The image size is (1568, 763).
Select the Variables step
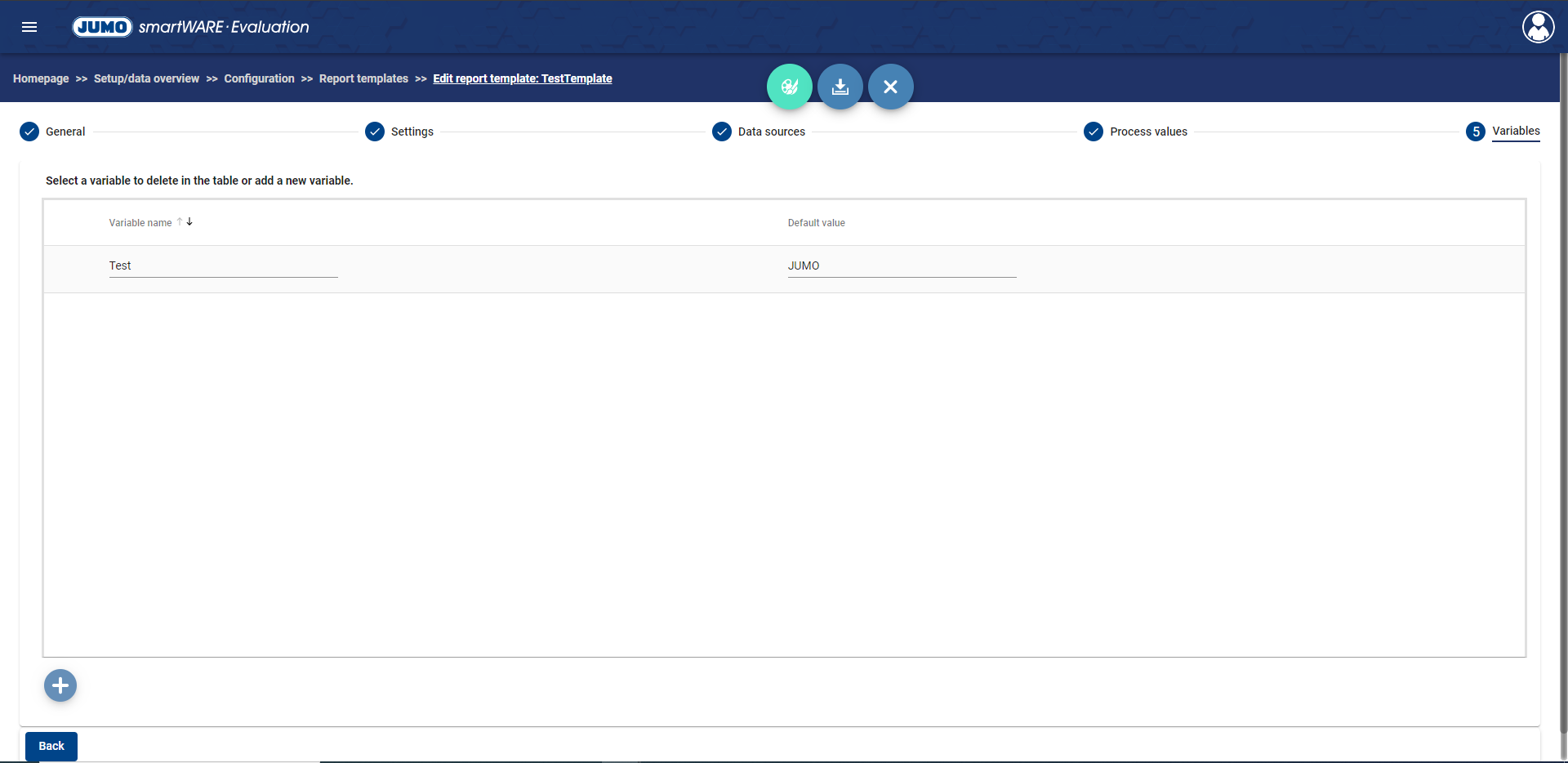(1515, 132)
